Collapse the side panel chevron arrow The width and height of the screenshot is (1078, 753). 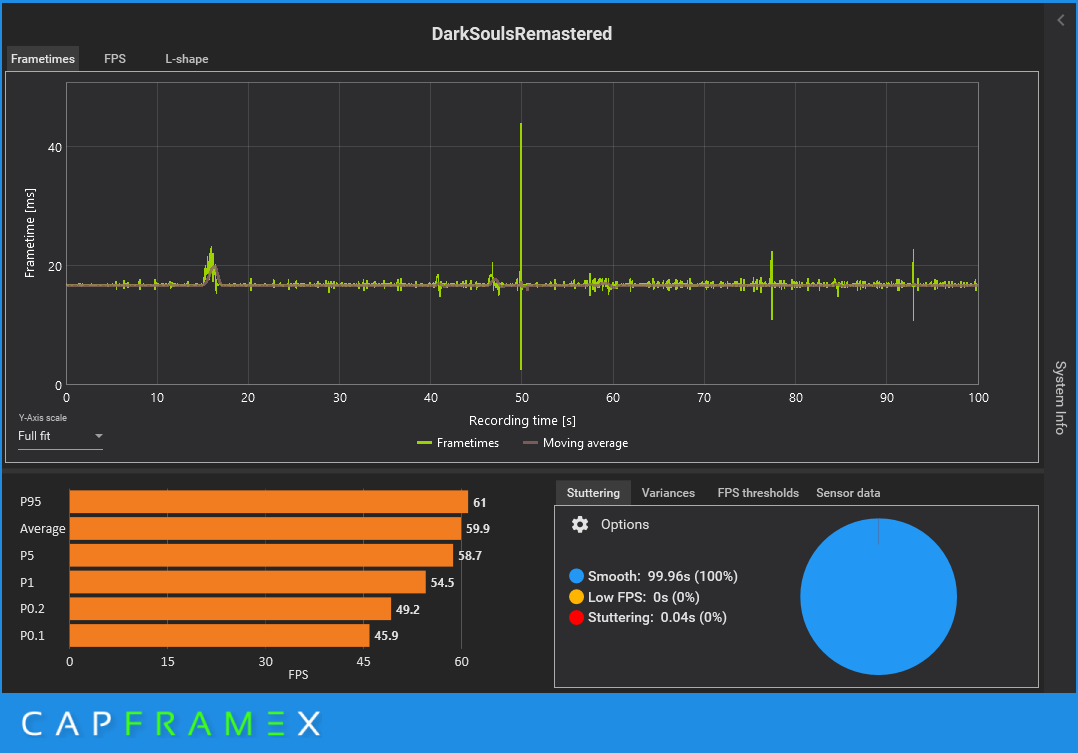(x=1061, y=21)
